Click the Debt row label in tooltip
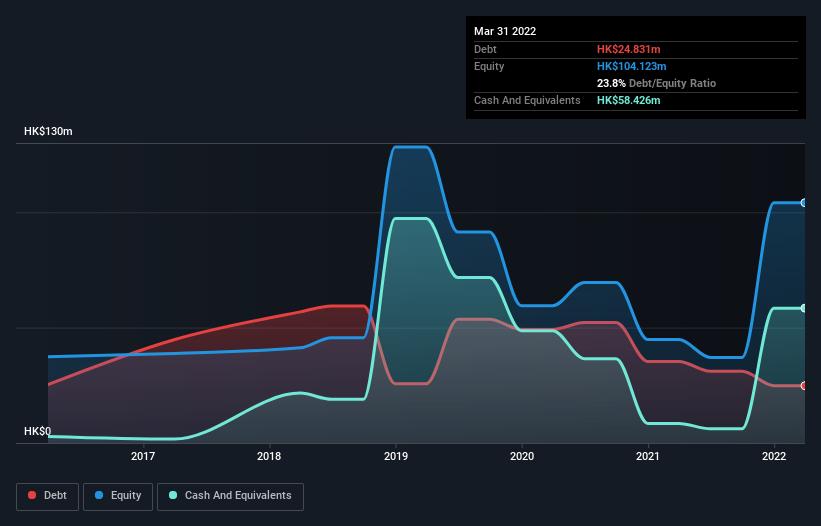821x526 pixels. [x=485, y=49]
